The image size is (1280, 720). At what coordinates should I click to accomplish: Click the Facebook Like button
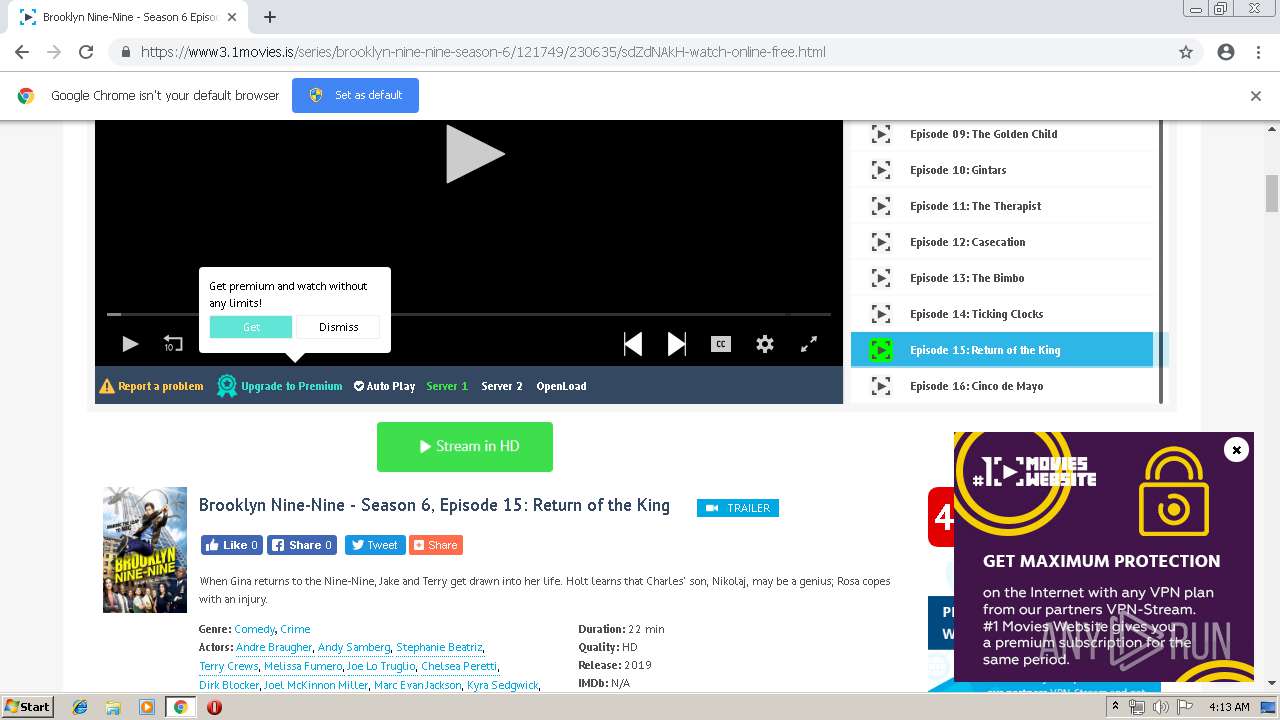click(x=232, y=545)
